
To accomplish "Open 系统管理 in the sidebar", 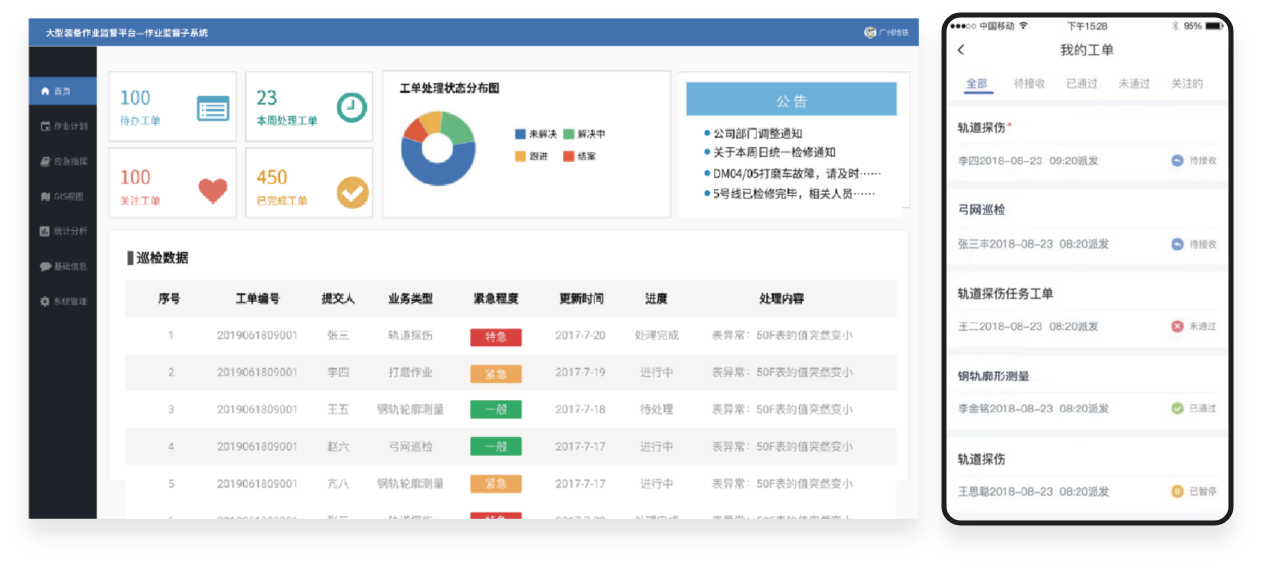I will click(63, 301).
